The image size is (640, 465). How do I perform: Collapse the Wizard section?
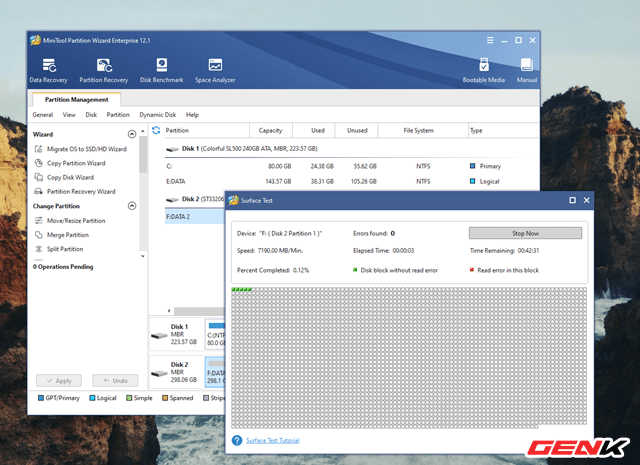coord(132,134)
